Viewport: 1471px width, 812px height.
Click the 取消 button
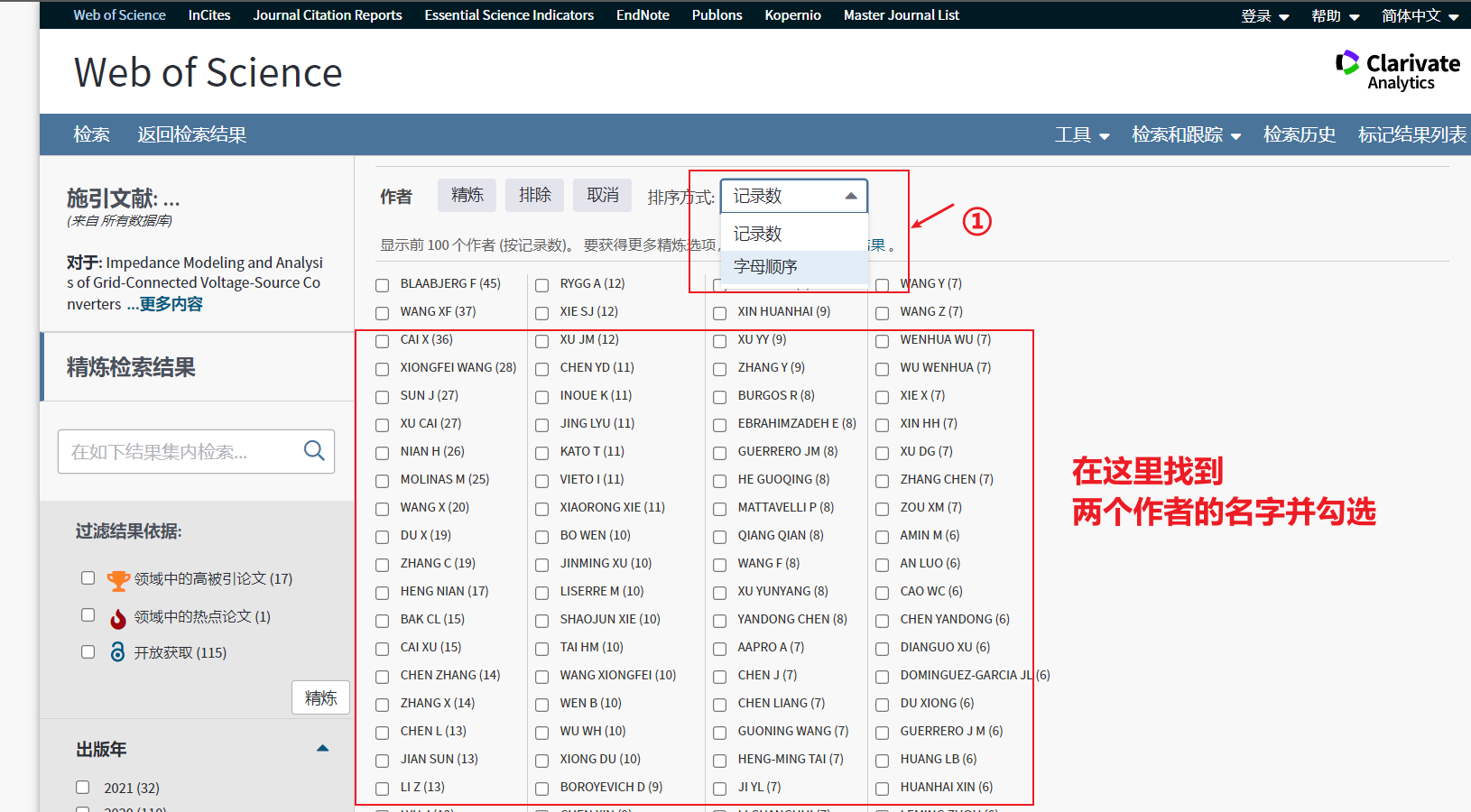click(x=603, y=195)
